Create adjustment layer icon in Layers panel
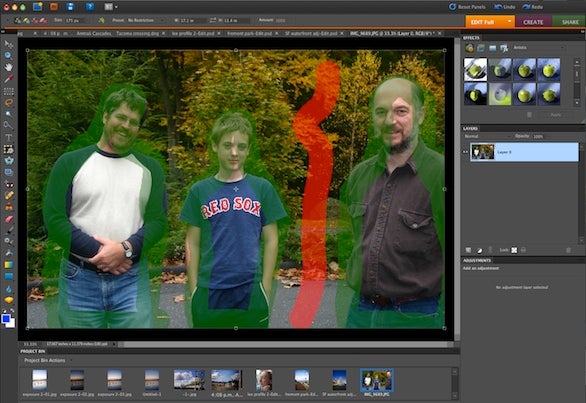Screen dimensions: 586x403 (x=479, y=250)
